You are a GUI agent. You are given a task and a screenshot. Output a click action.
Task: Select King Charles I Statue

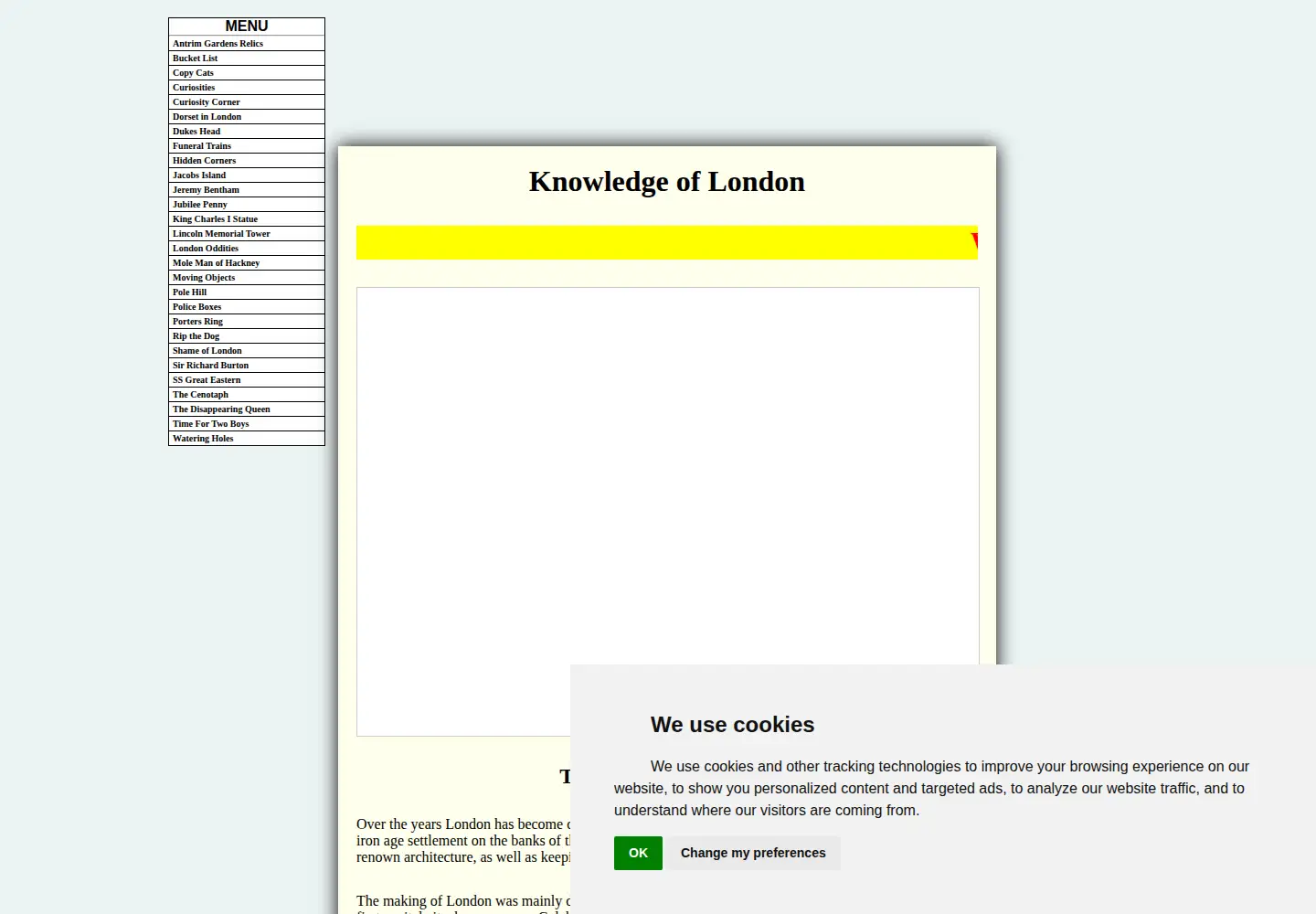[247, 219]
